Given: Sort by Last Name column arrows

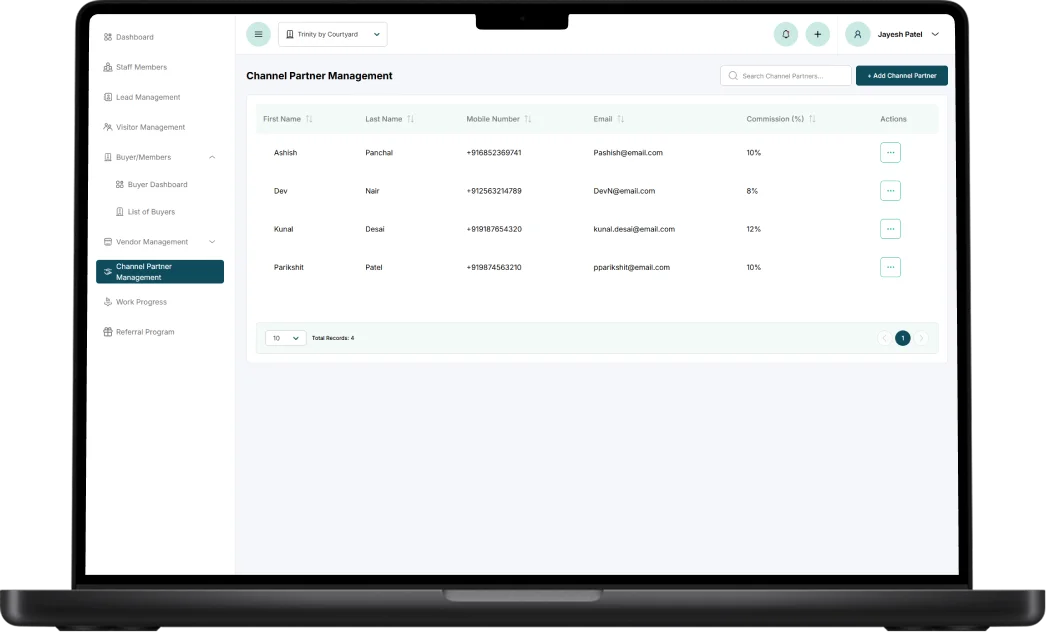Looking at the screenshot, I should [x=410, y=119].
